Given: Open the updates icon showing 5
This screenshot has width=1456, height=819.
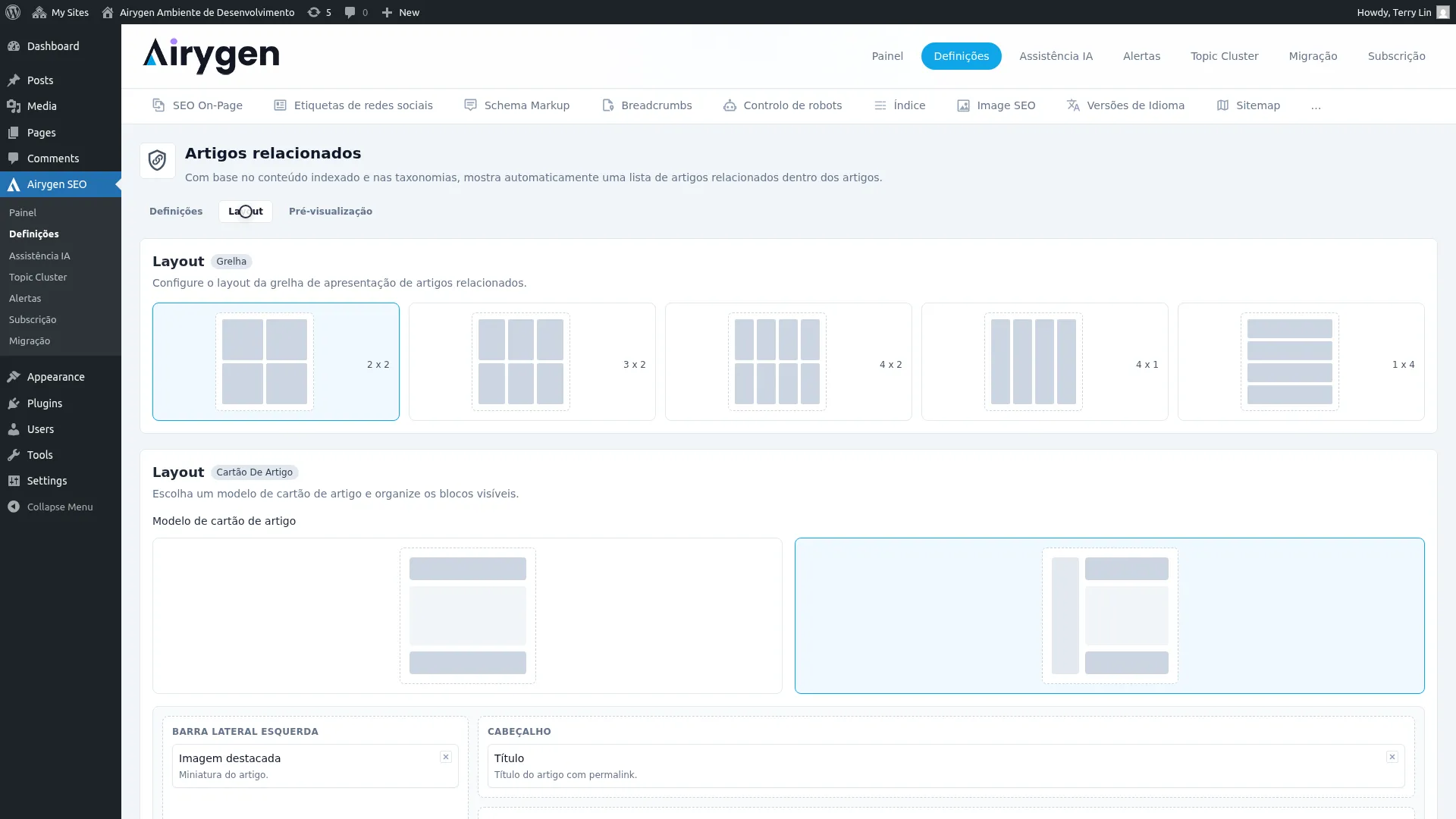Looking at the screenshot, I should 319,12.
